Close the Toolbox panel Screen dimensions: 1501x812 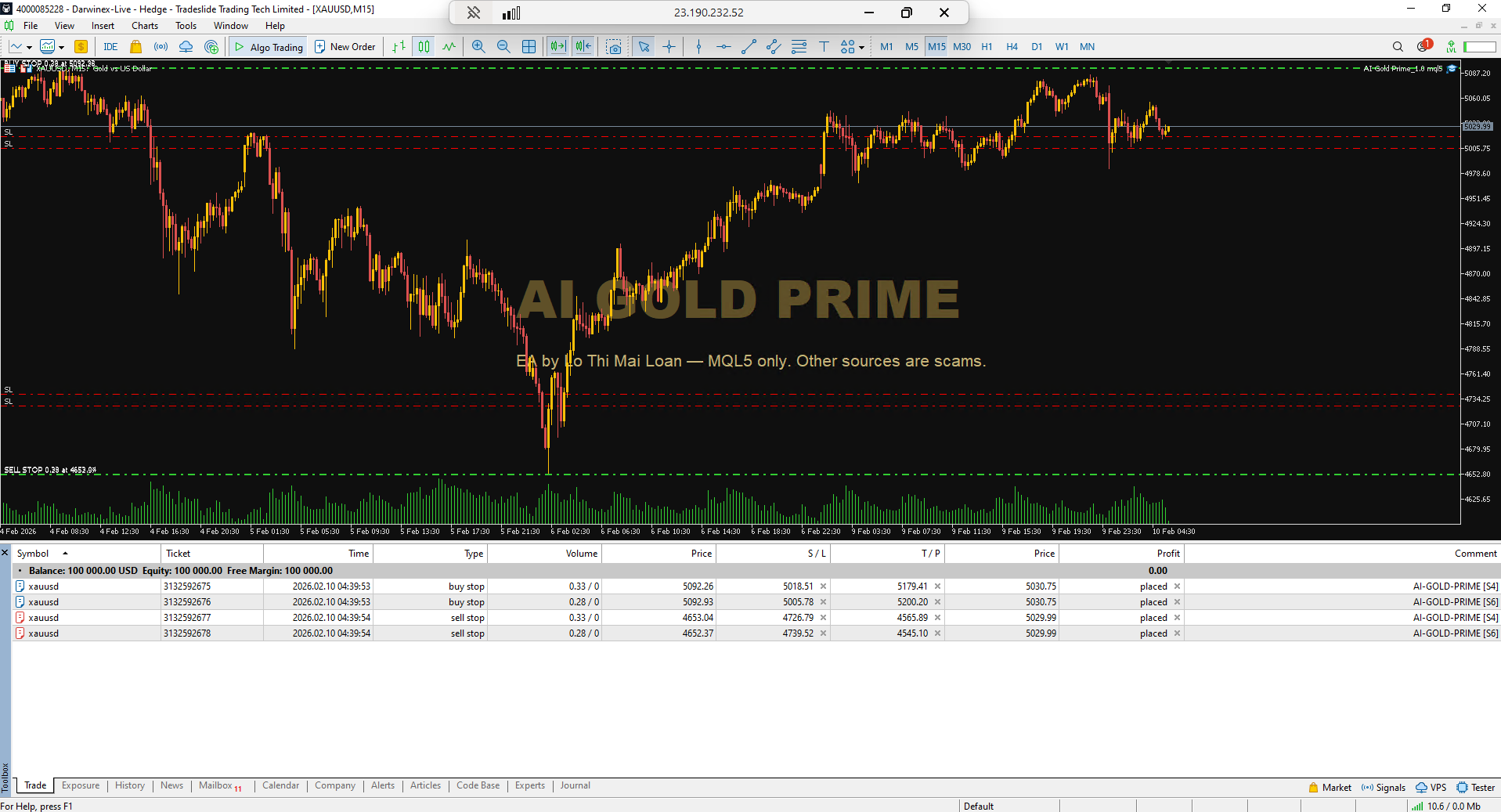point(5,553)
